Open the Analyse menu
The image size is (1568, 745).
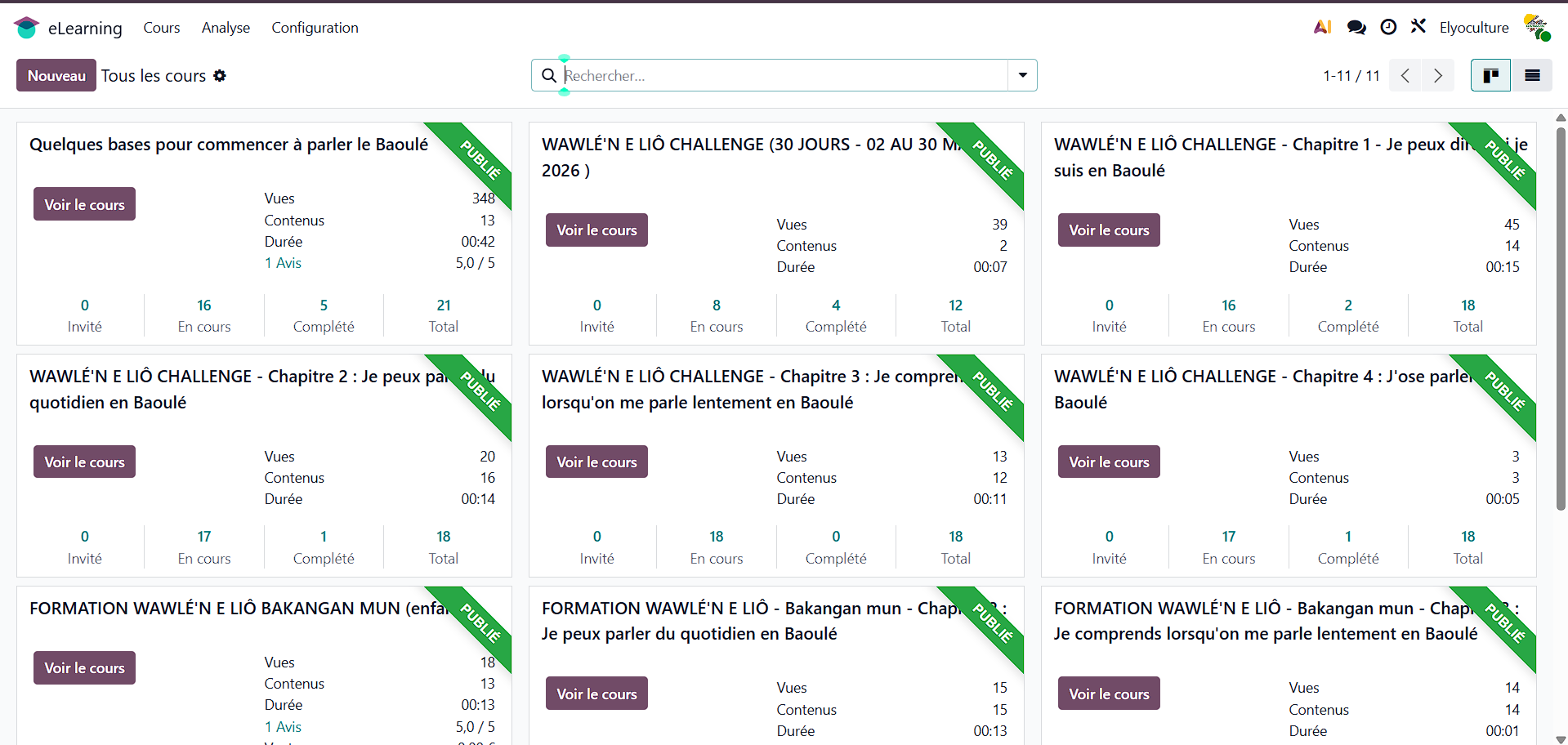point(226,28)
